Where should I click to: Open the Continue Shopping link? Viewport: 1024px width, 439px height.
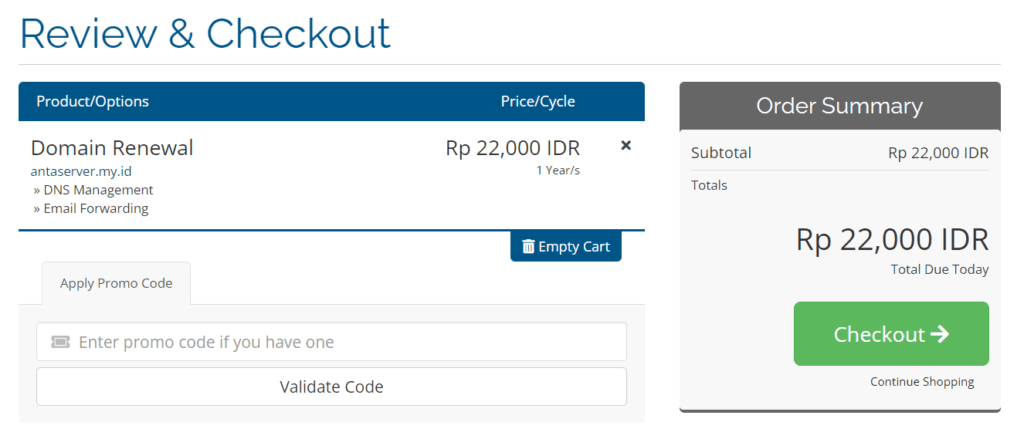(x=922, y=382)
